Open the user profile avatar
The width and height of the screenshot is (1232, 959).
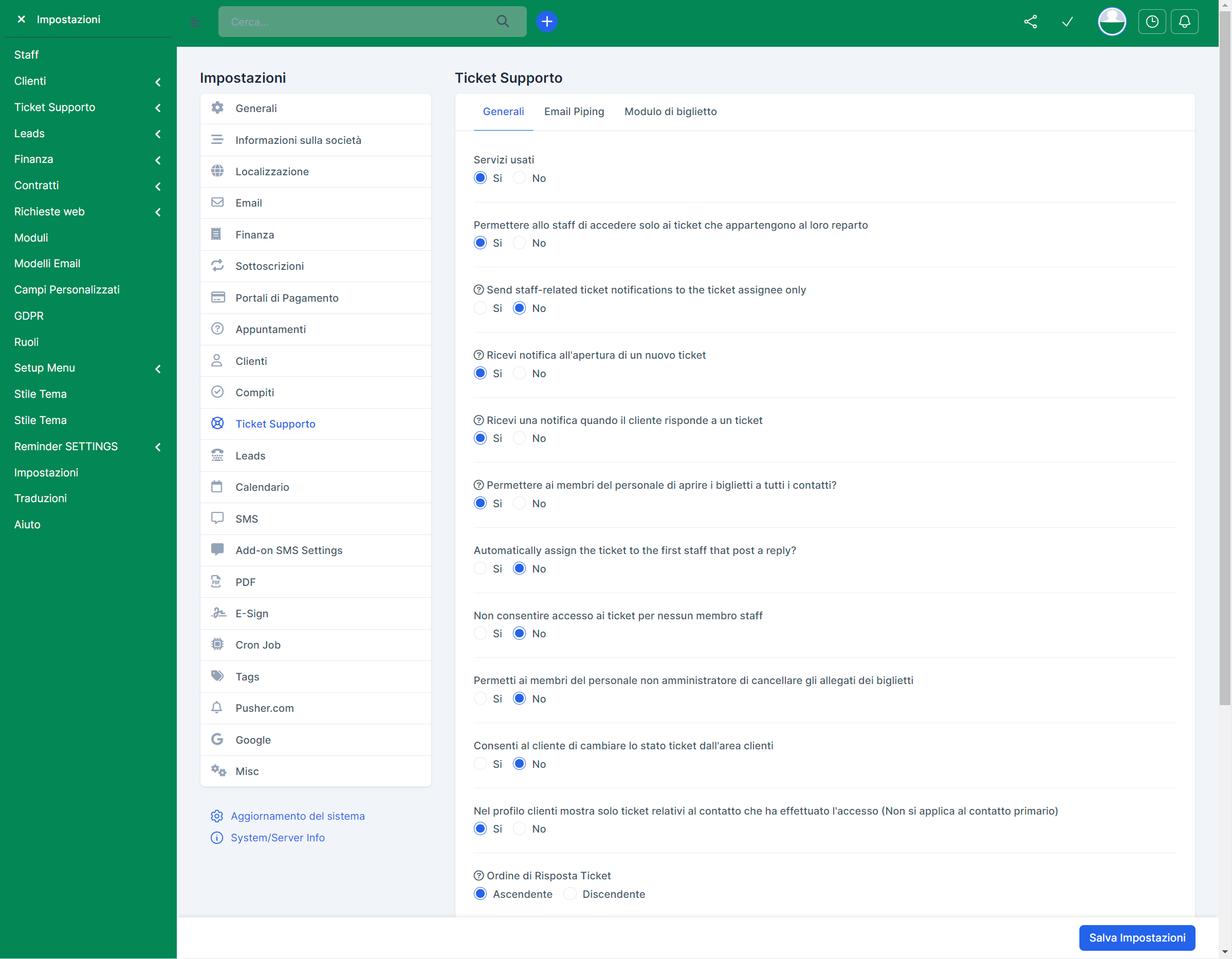[1111, 22]
